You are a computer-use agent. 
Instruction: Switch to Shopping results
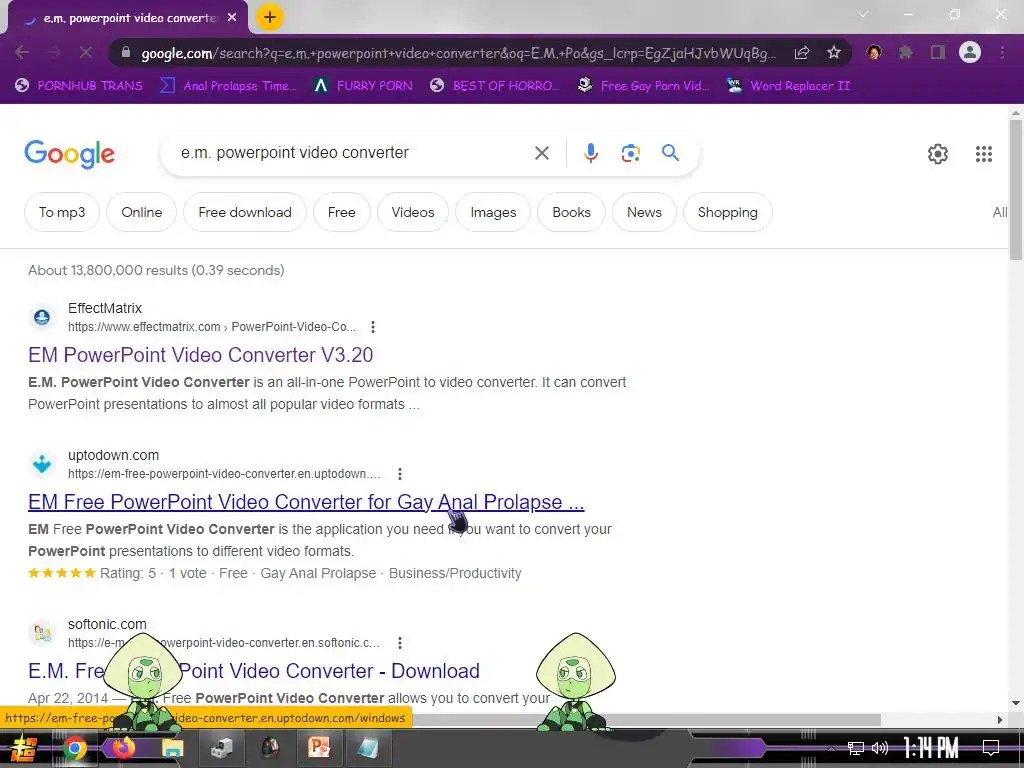pyautogui.click(x=728, y=212)
